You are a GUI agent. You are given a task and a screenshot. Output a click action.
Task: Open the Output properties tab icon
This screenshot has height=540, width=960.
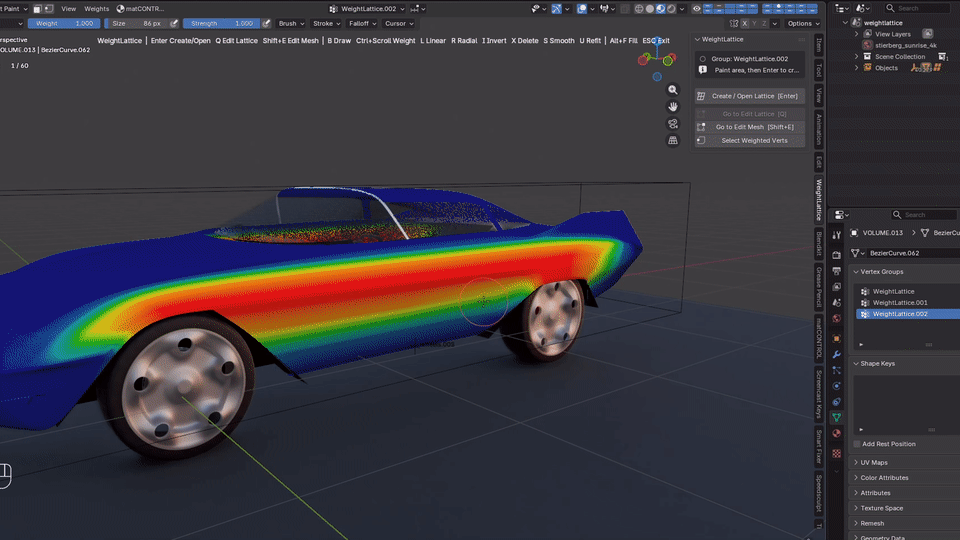point(836,271)
